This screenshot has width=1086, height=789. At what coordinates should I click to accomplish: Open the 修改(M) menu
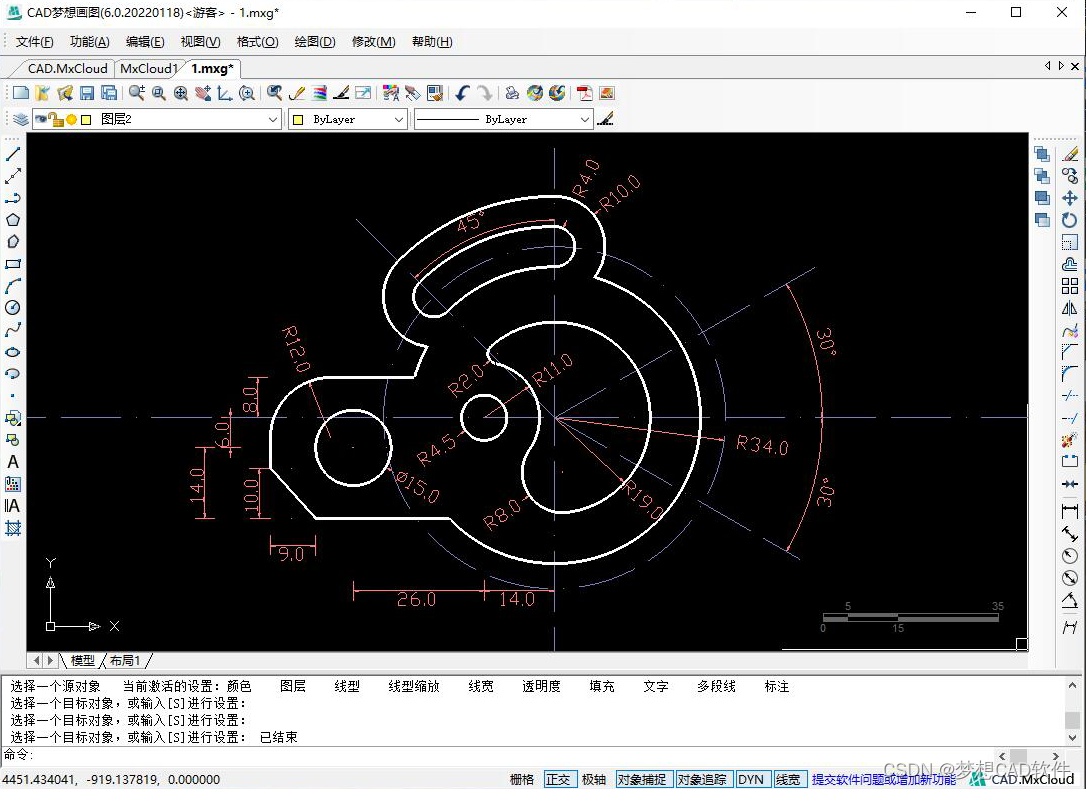point(373,42)
